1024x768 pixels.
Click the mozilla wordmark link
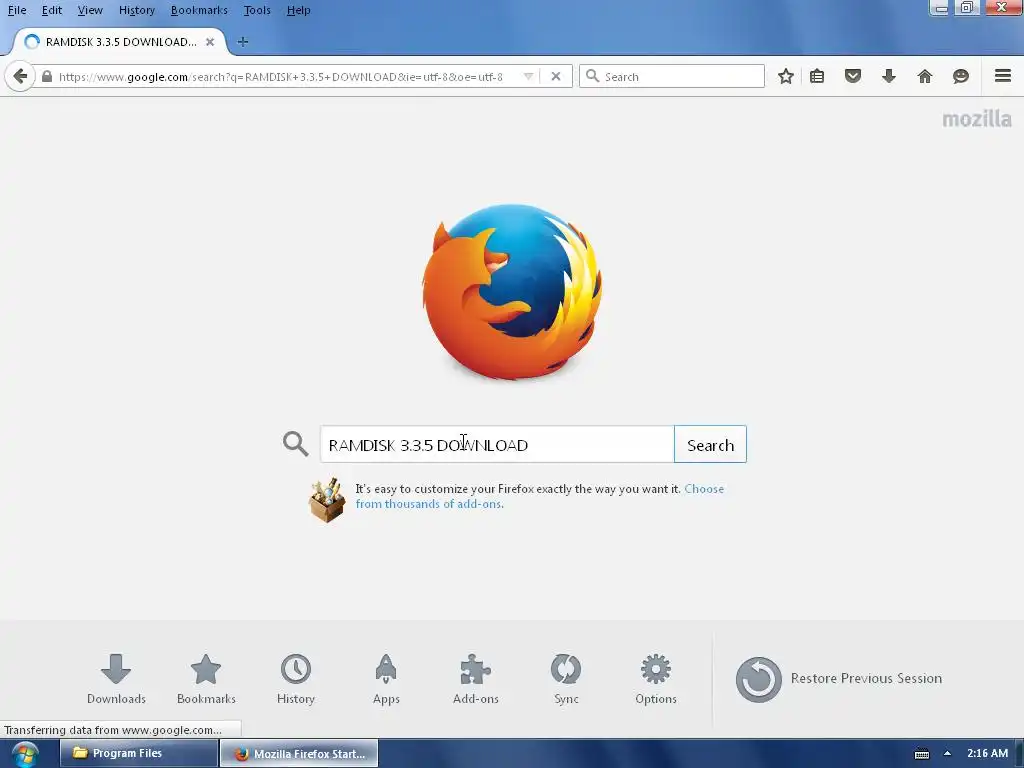(977, 119)
